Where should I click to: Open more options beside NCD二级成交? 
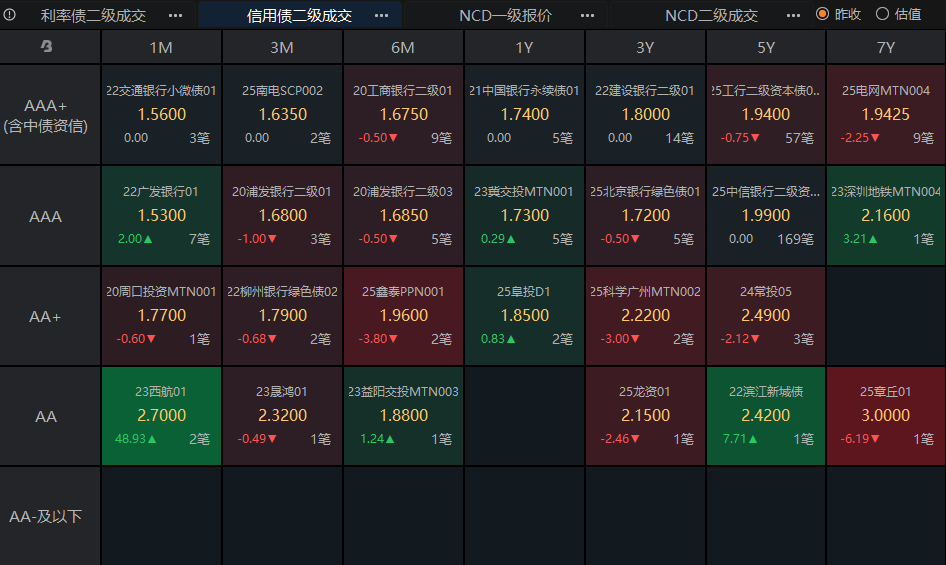click(x=793, y=16)
